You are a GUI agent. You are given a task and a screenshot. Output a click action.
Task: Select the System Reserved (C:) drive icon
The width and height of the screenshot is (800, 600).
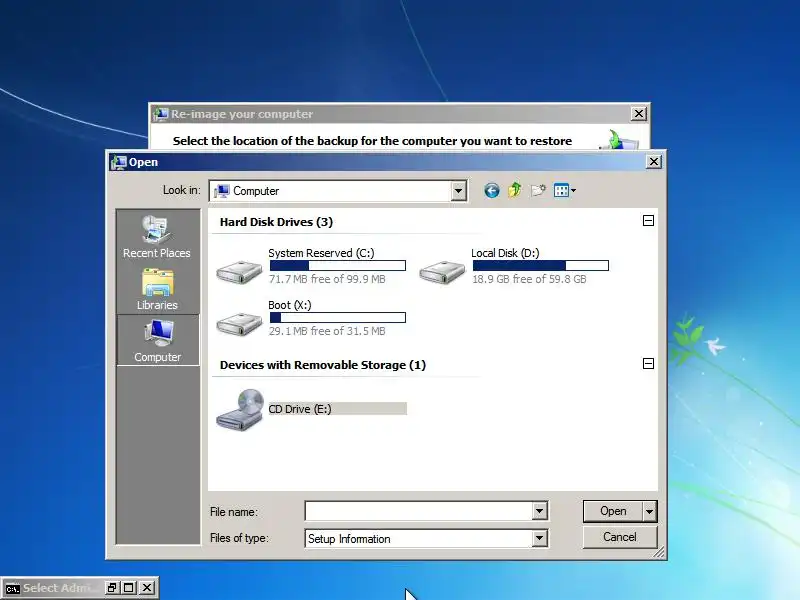(239, 272)
